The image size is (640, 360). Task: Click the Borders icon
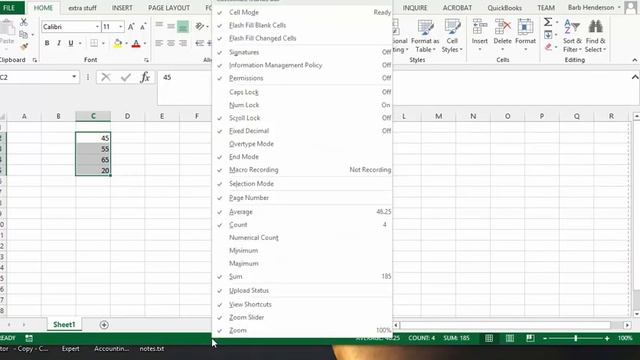coord(94,43)
